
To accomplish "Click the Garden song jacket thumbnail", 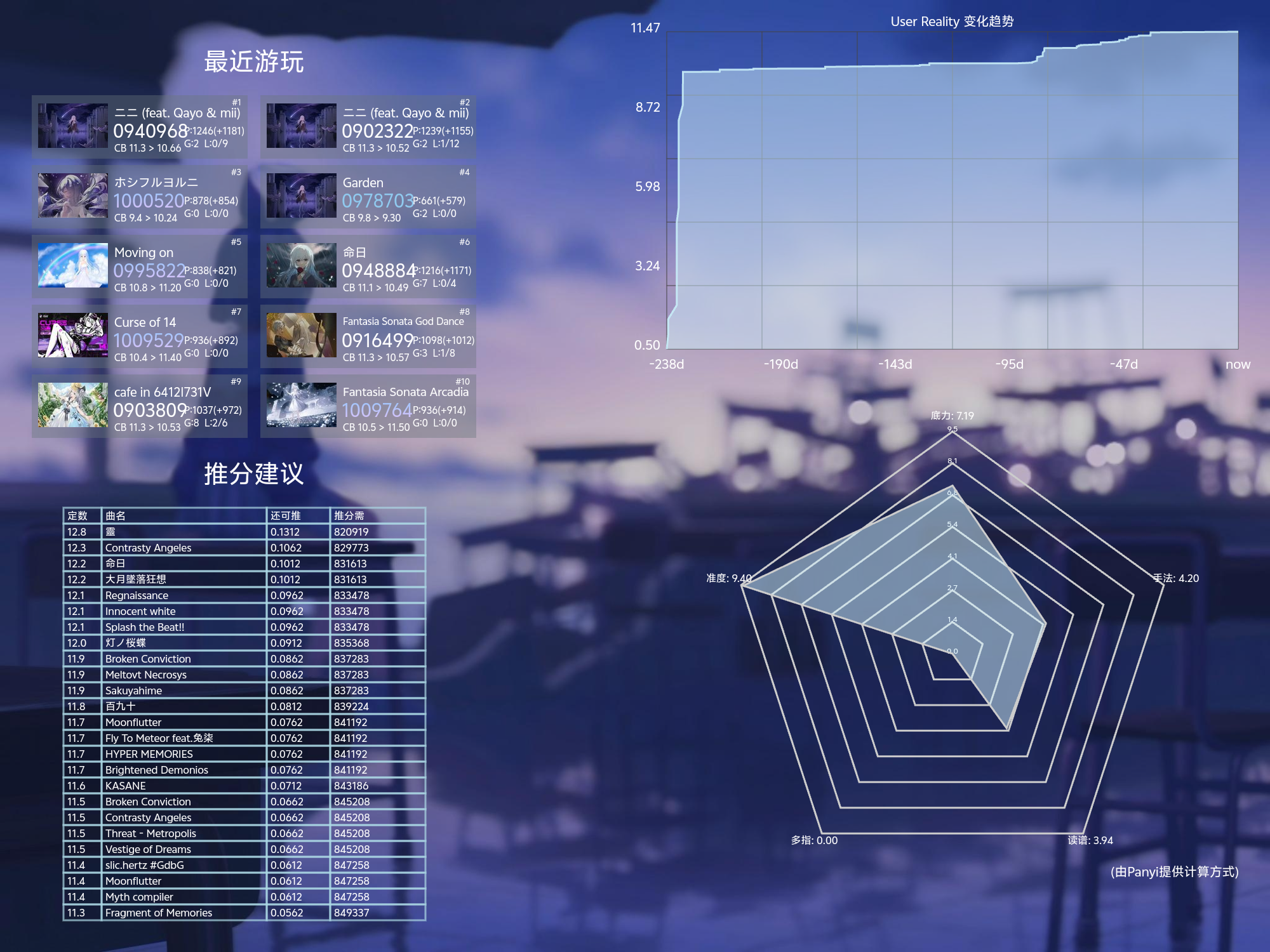I will (x=301, y=196).
